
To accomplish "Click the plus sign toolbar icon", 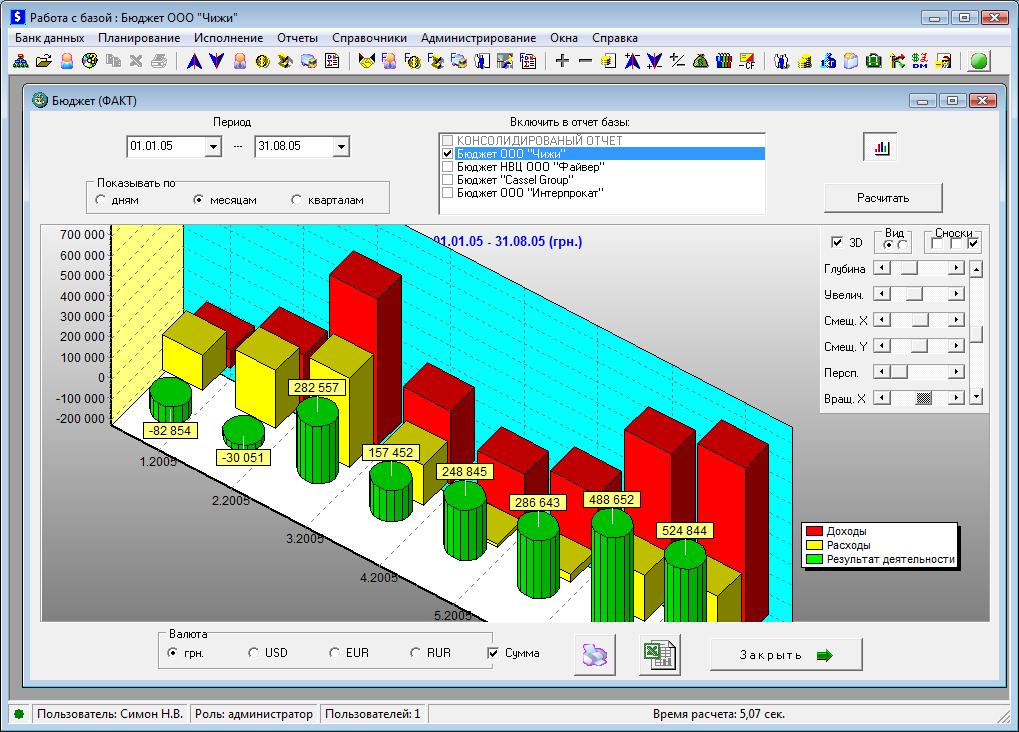I will 562,61.
